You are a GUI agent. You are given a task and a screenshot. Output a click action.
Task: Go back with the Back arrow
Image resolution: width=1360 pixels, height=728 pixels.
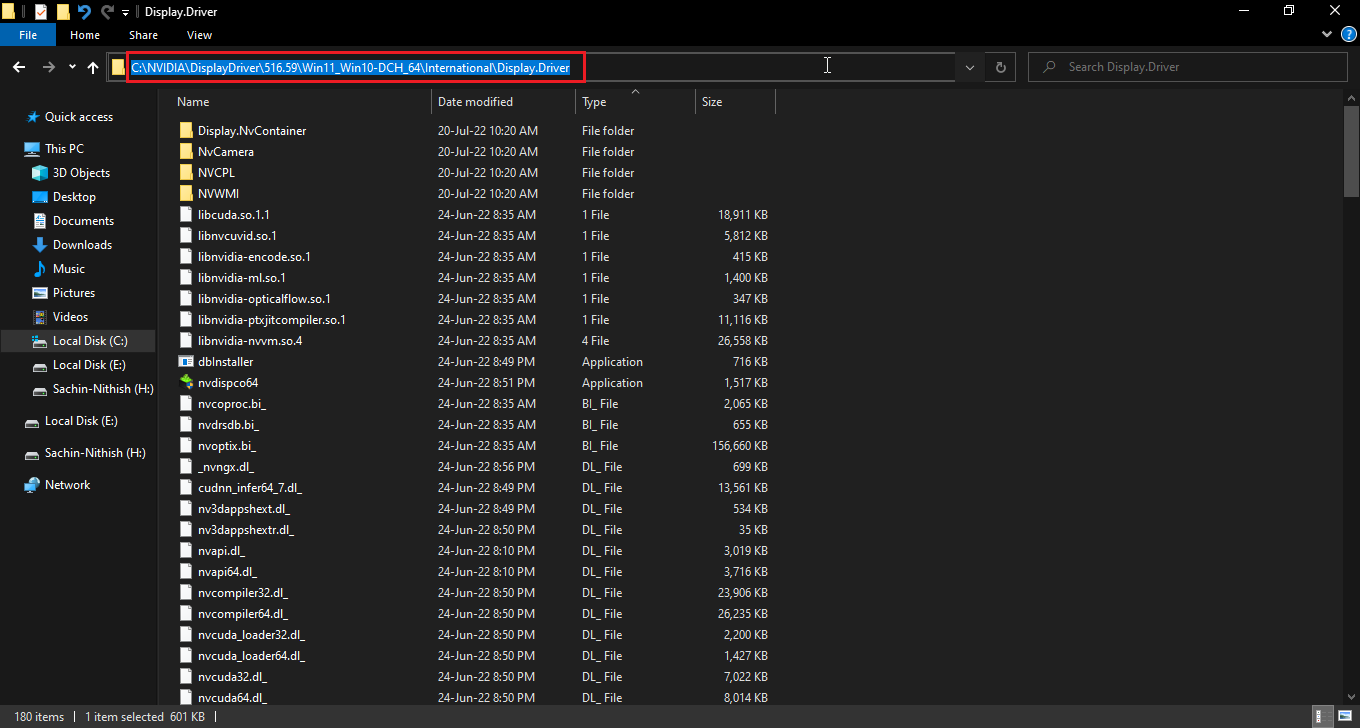pos(19,67)
